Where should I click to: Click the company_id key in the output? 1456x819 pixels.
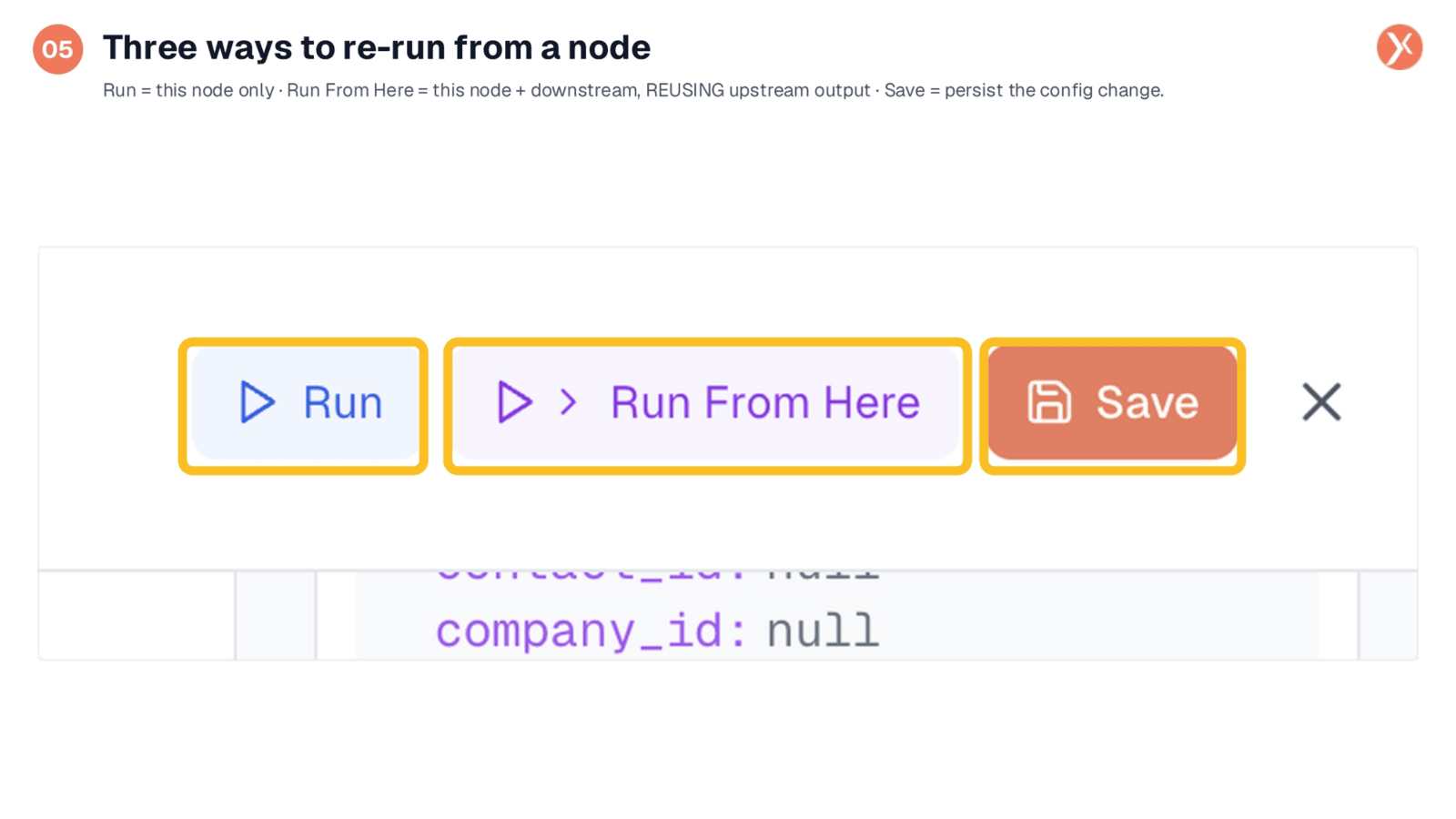(x=591, y=631)
